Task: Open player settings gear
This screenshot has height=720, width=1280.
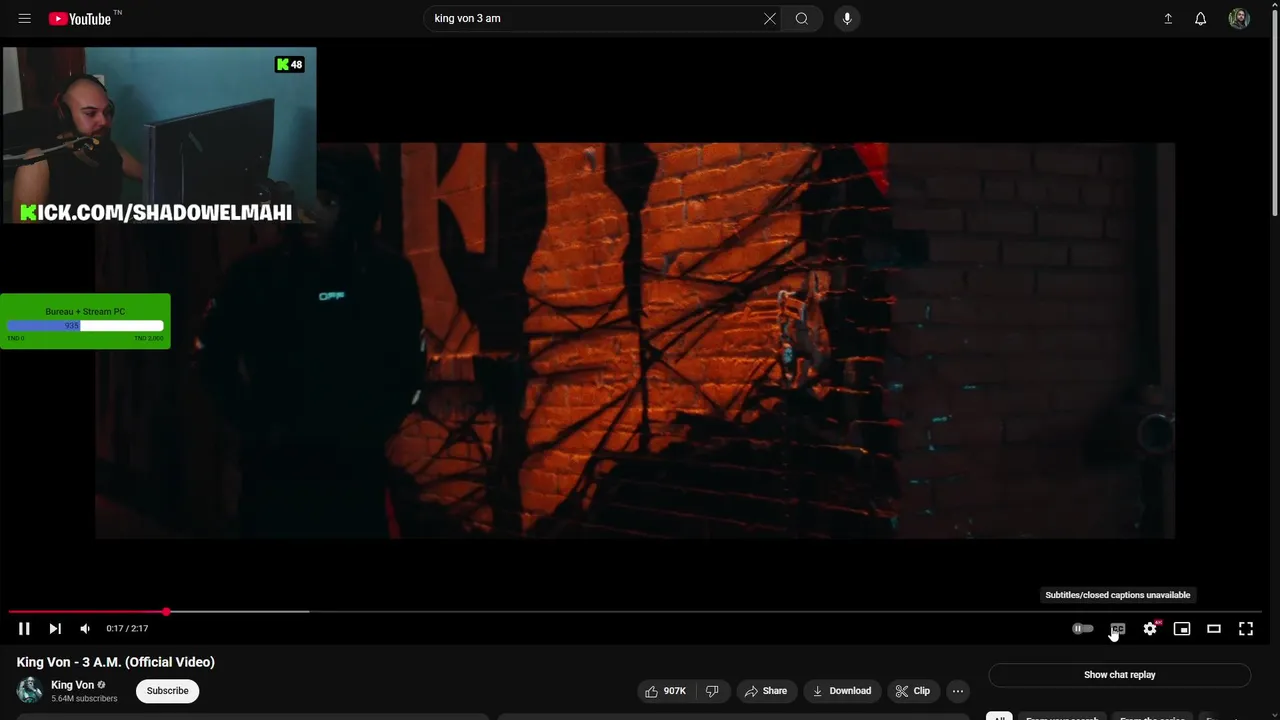Action: 1150,628
